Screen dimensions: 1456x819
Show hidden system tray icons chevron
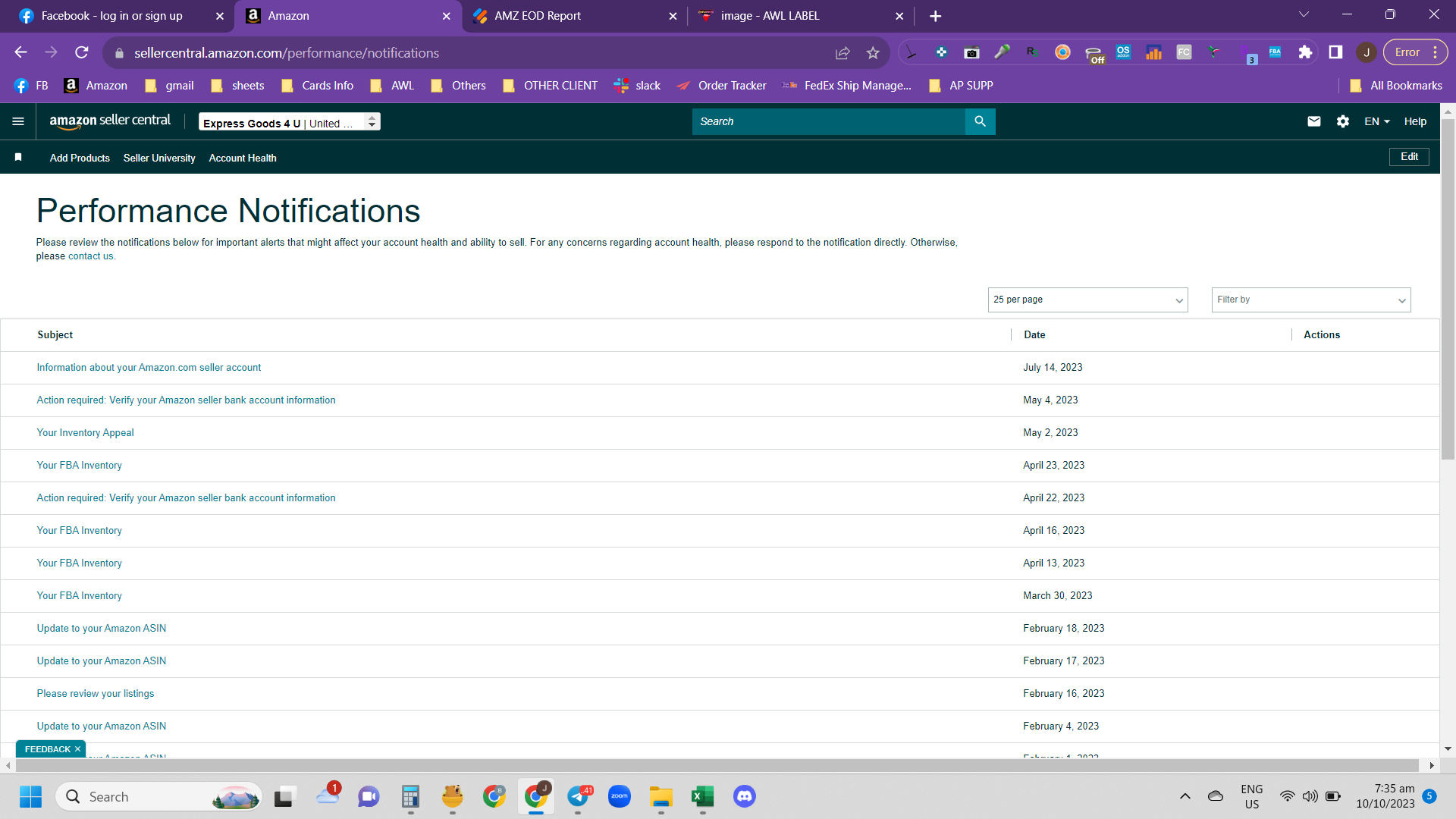(1185, 796)
